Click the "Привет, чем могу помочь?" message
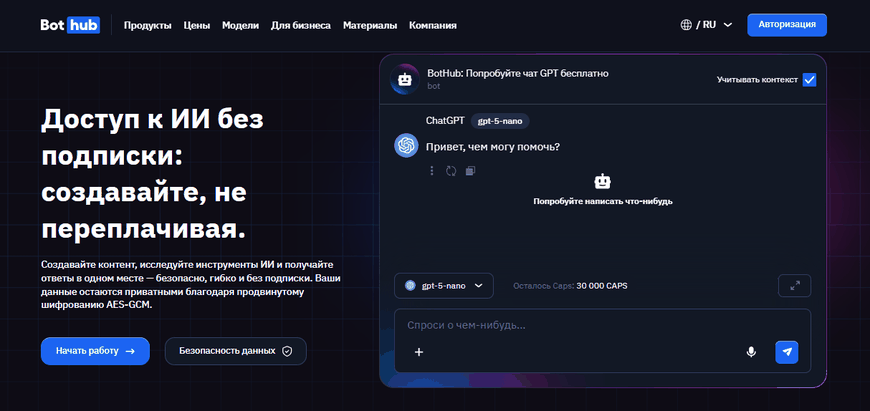Screen dimensions: 870x411 [493, 147]
